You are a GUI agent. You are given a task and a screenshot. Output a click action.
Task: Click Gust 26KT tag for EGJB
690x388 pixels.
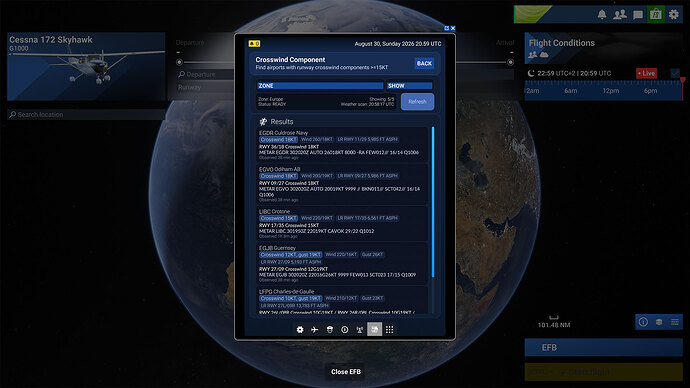(372, 255)
